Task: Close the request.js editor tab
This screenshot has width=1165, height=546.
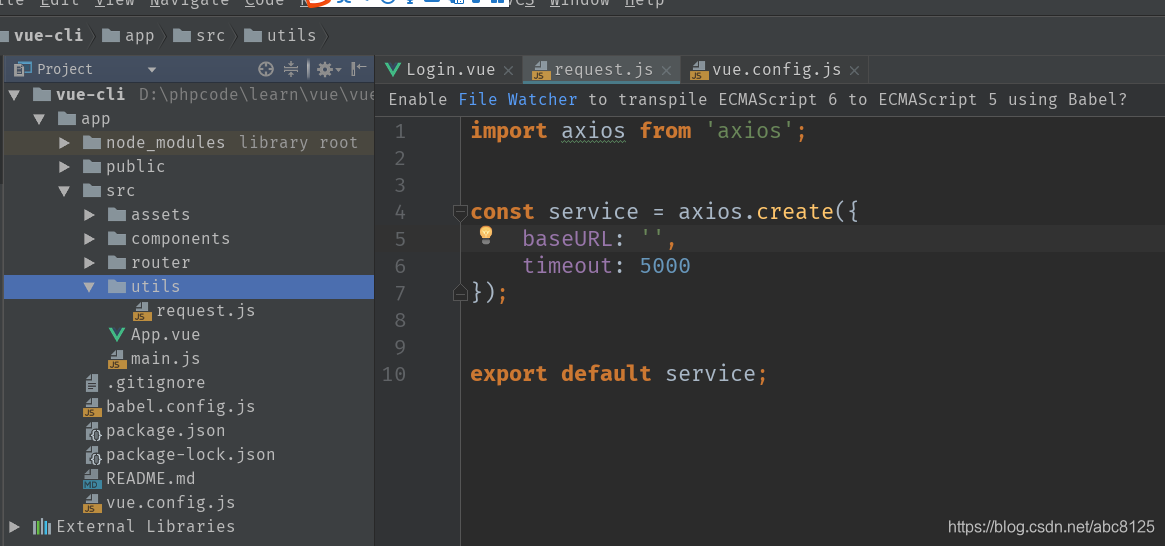Action: tap(666, 71)
